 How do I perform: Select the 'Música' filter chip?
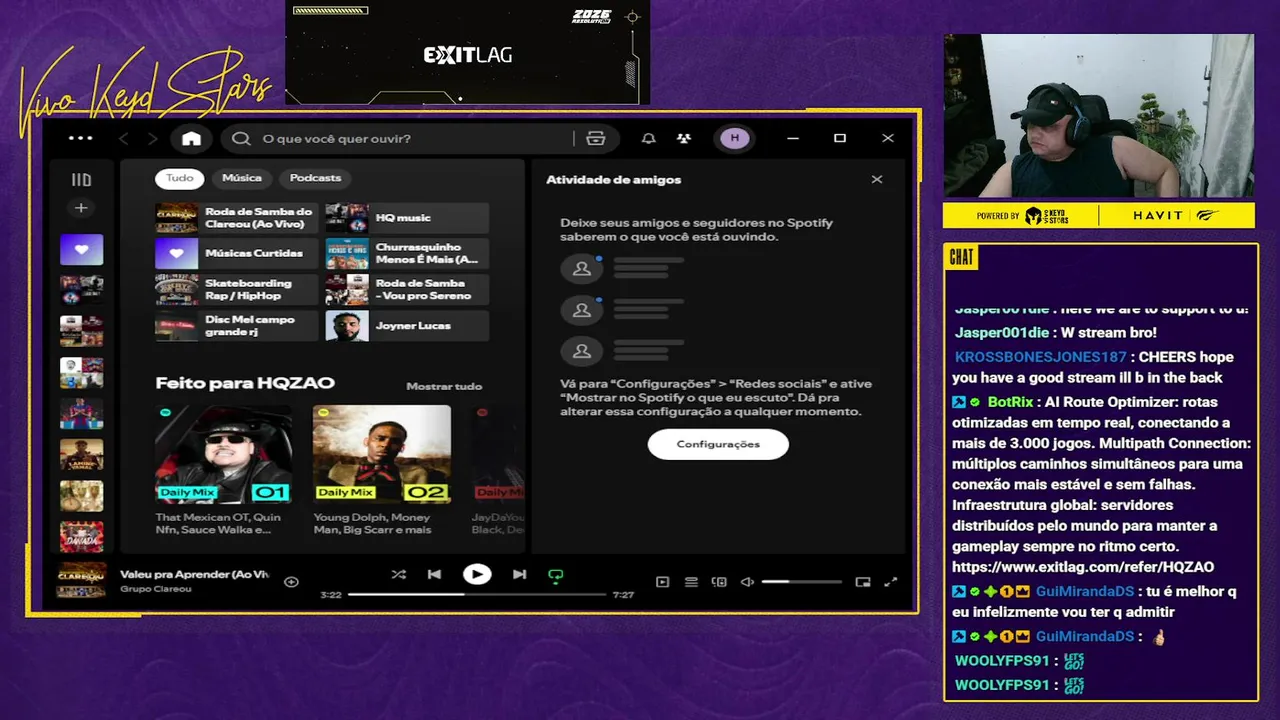(241, 178)
